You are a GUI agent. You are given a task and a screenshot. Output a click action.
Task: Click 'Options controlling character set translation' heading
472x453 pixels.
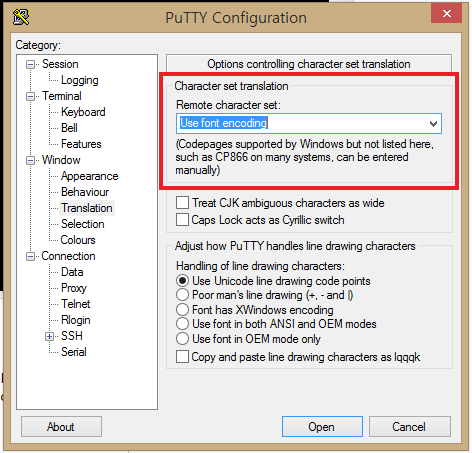point(309,64)
